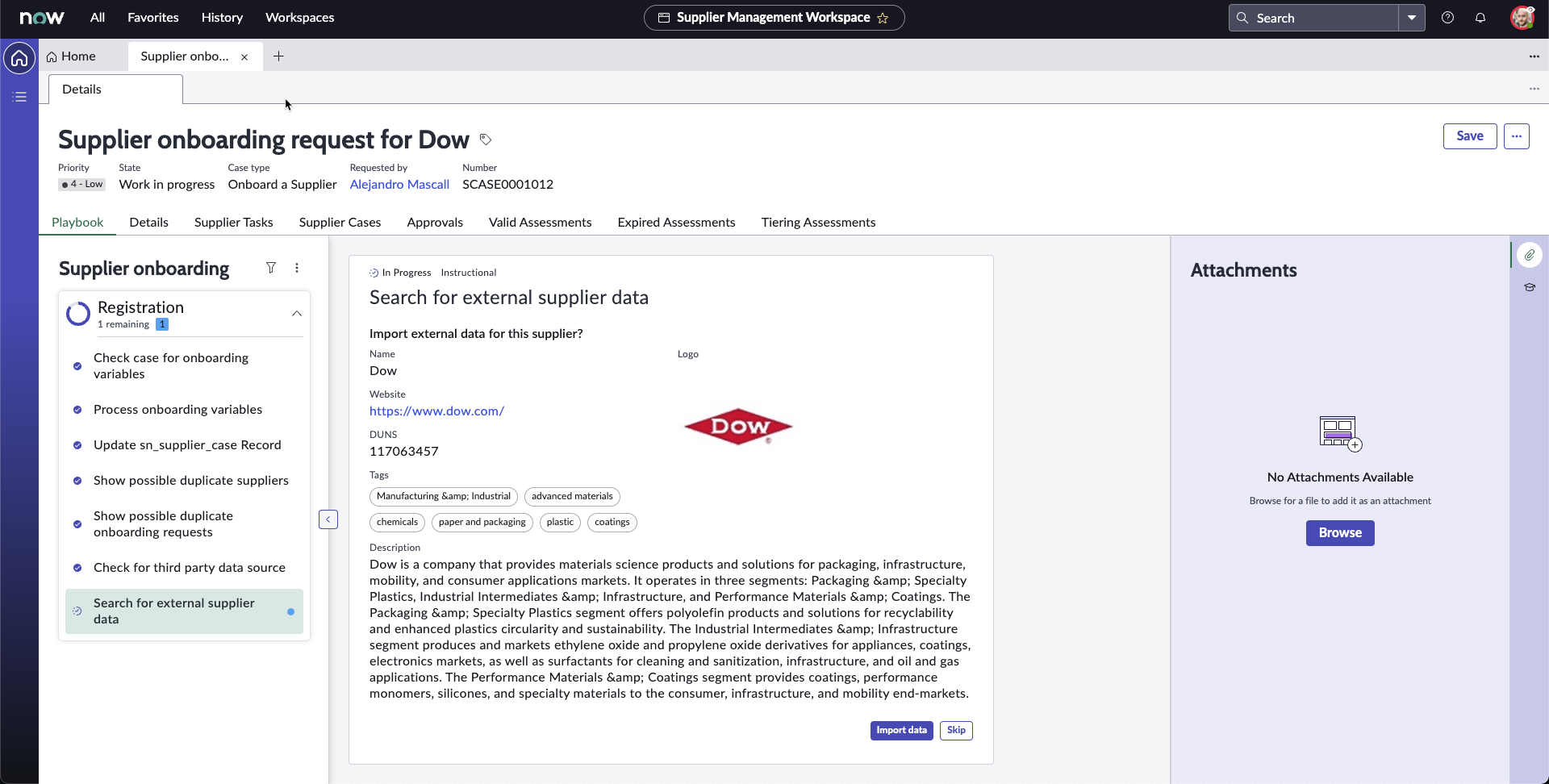This screenshot has width=1549, height=784.
Task: Select 'Check case for onboarding variables' step
Action: [x=184, y=366]
